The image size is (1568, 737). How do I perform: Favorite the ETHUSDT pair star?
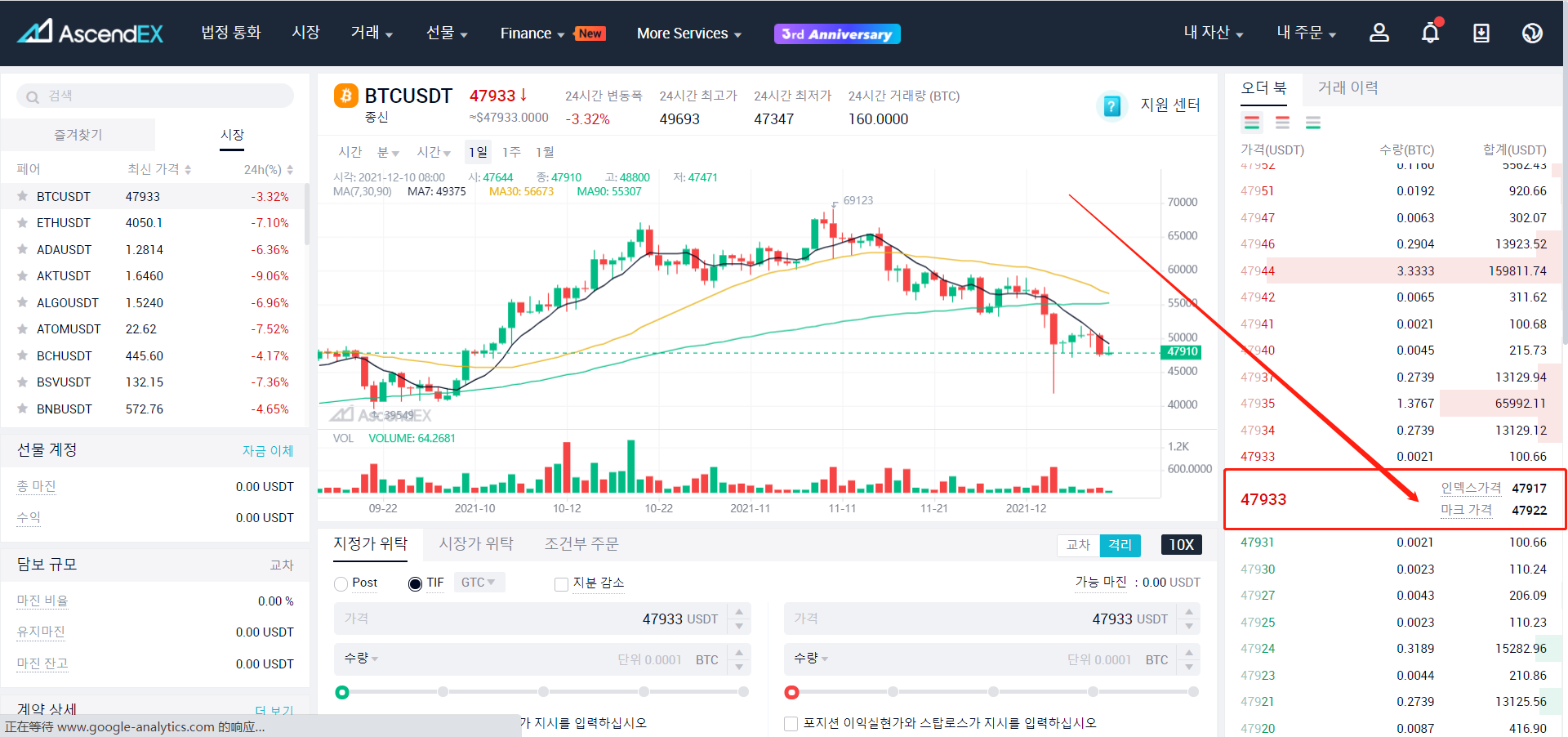click(x=23, y=222)
